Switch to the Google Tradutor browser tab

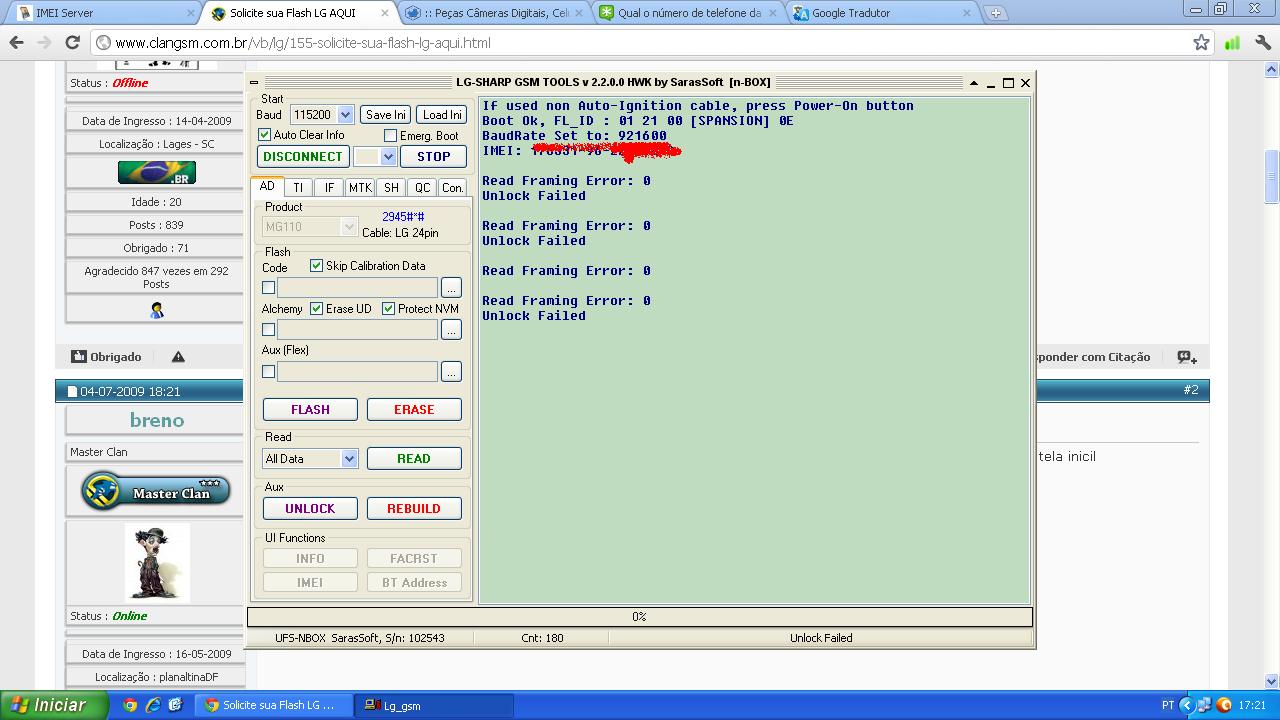[x=880, y=13]
